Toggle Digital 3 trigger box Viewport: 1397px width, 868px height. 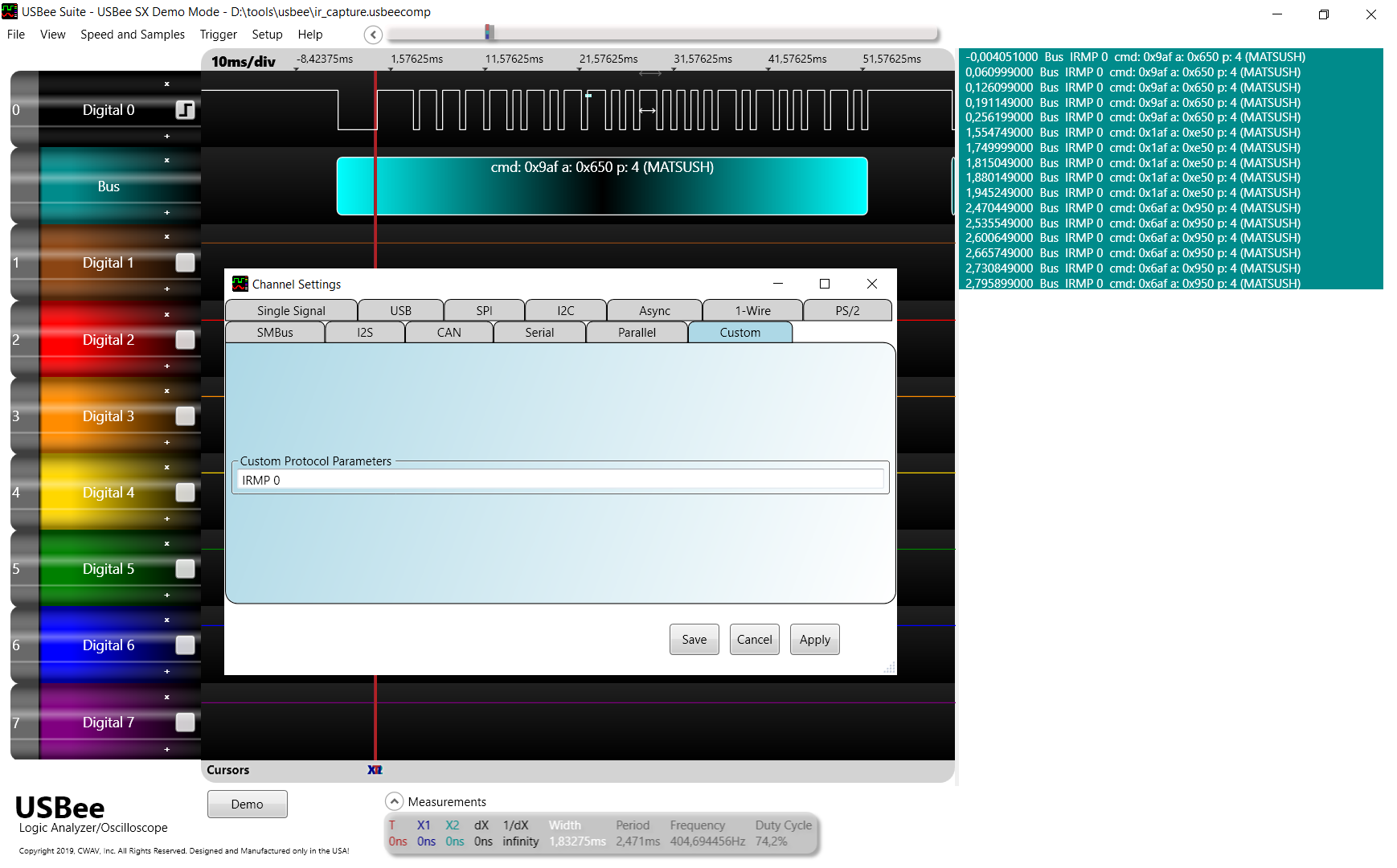pos(186,416)
